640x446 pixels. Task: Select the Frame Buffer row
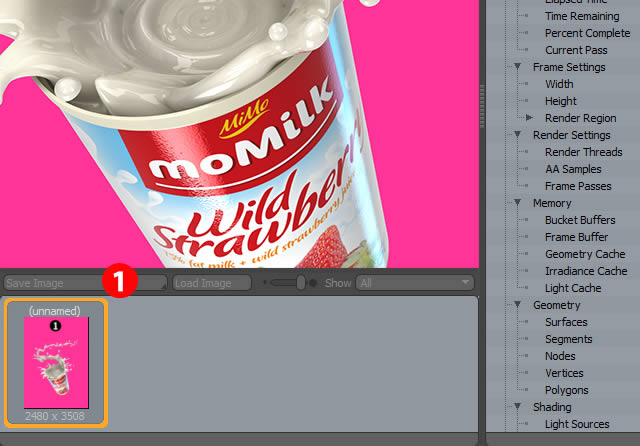pos(576,237)
